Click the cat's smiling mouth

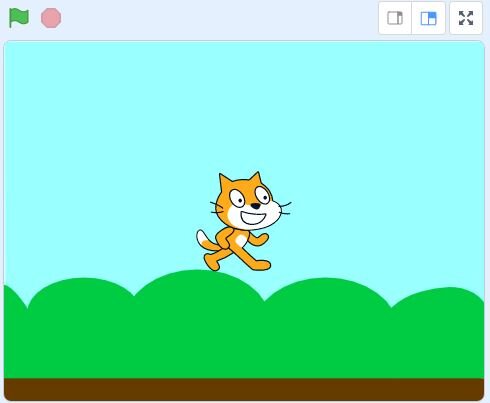pos(253,218)
